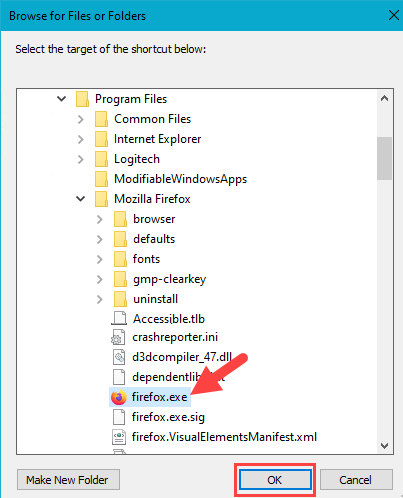Select the ModifiableWindowsApps folder name

[181, 179]
